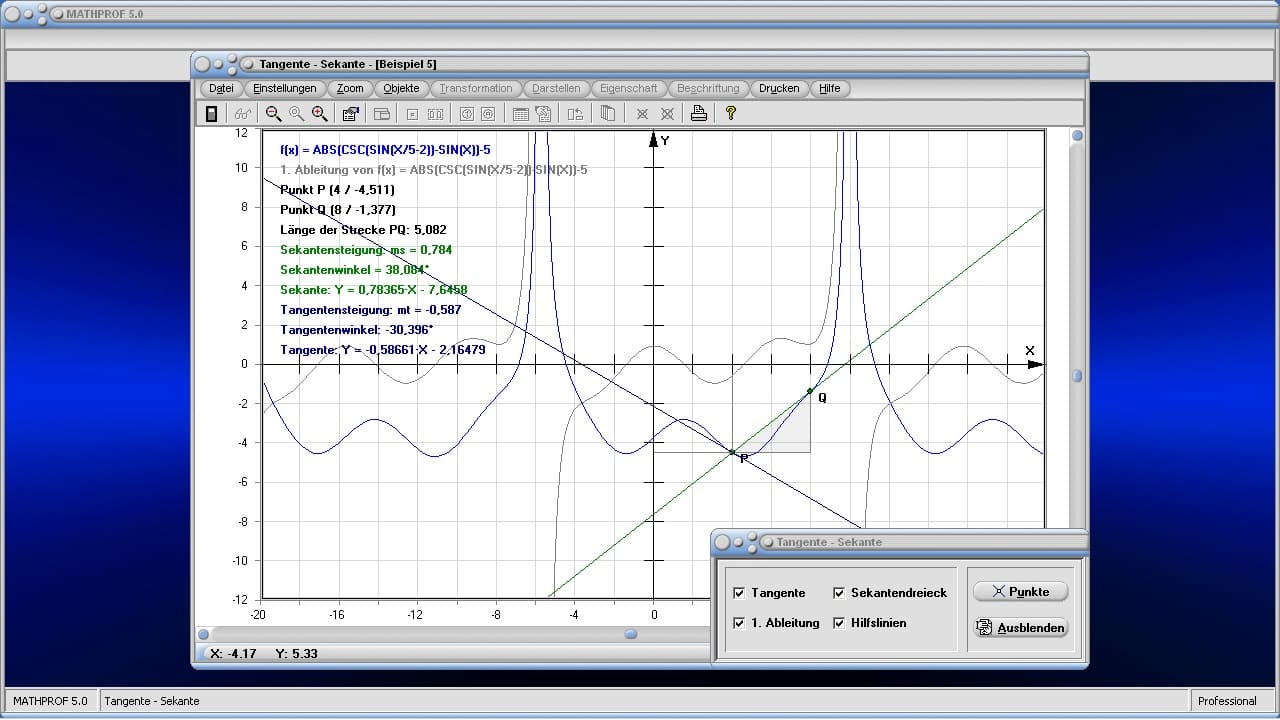Click the f(x) function definition text
Screen dimensions: 1280x720
tap(385, 150)
